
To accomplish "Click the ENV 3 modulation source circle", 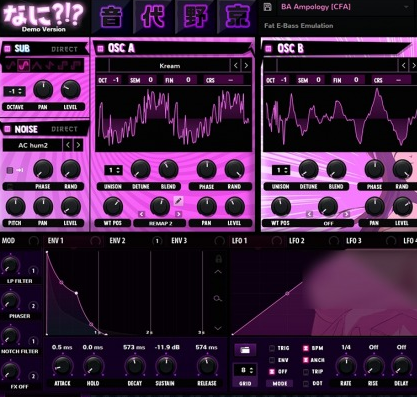I will tap(219, 241).
